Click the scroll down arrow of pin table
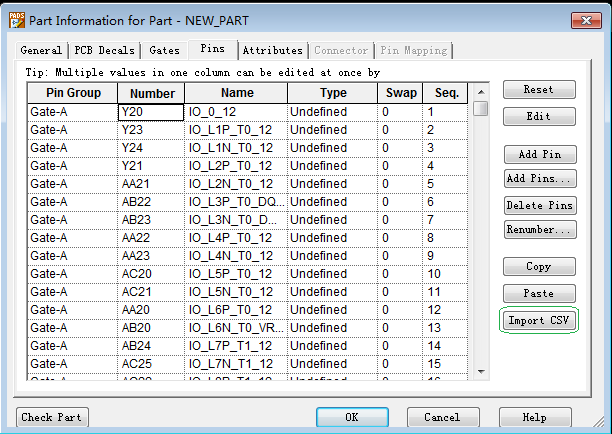 (x=481, y=372)
